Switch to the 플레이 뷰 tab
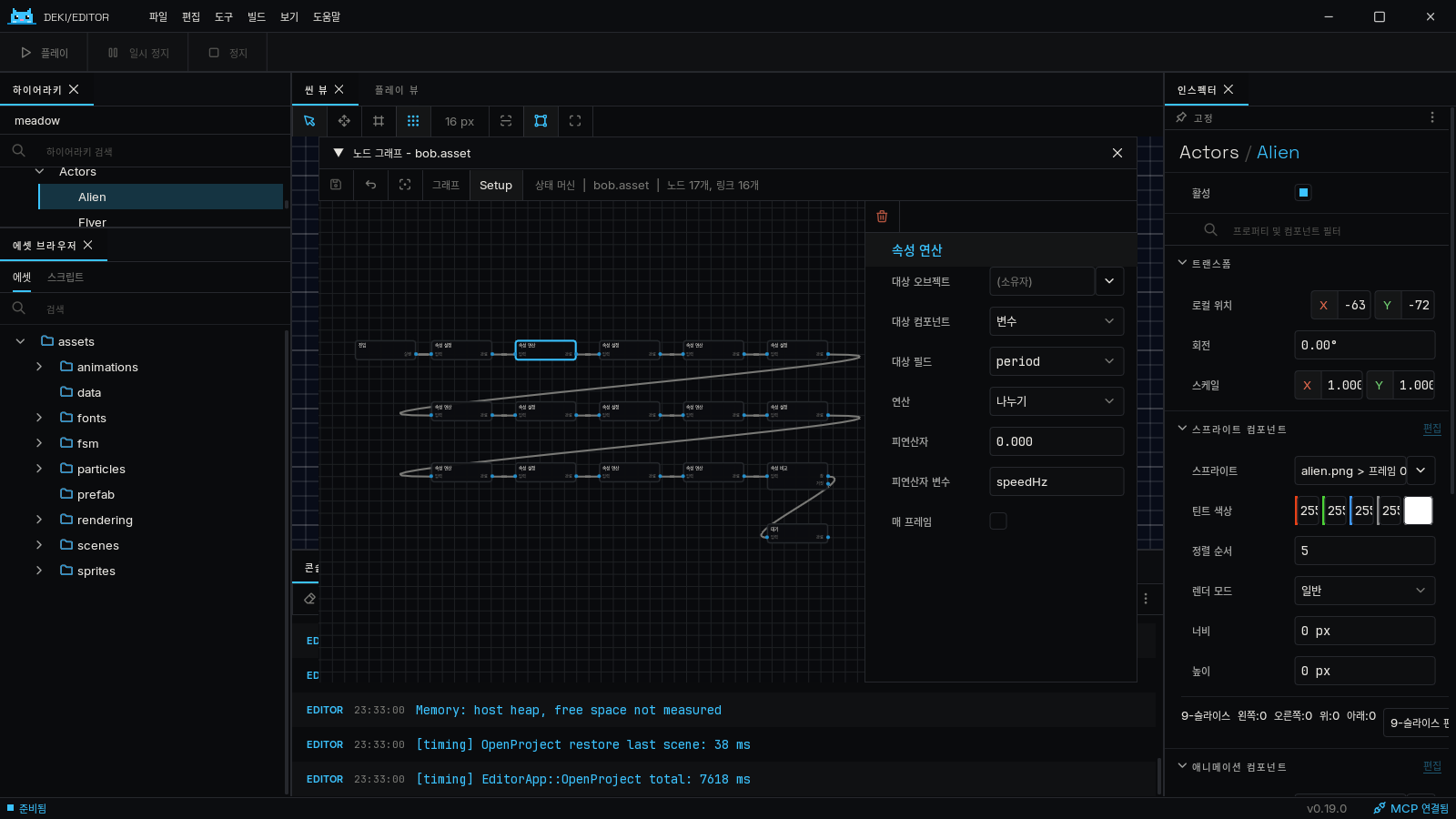The height and width of the screenshot is (819, 1456). click(x=396, y=90)
